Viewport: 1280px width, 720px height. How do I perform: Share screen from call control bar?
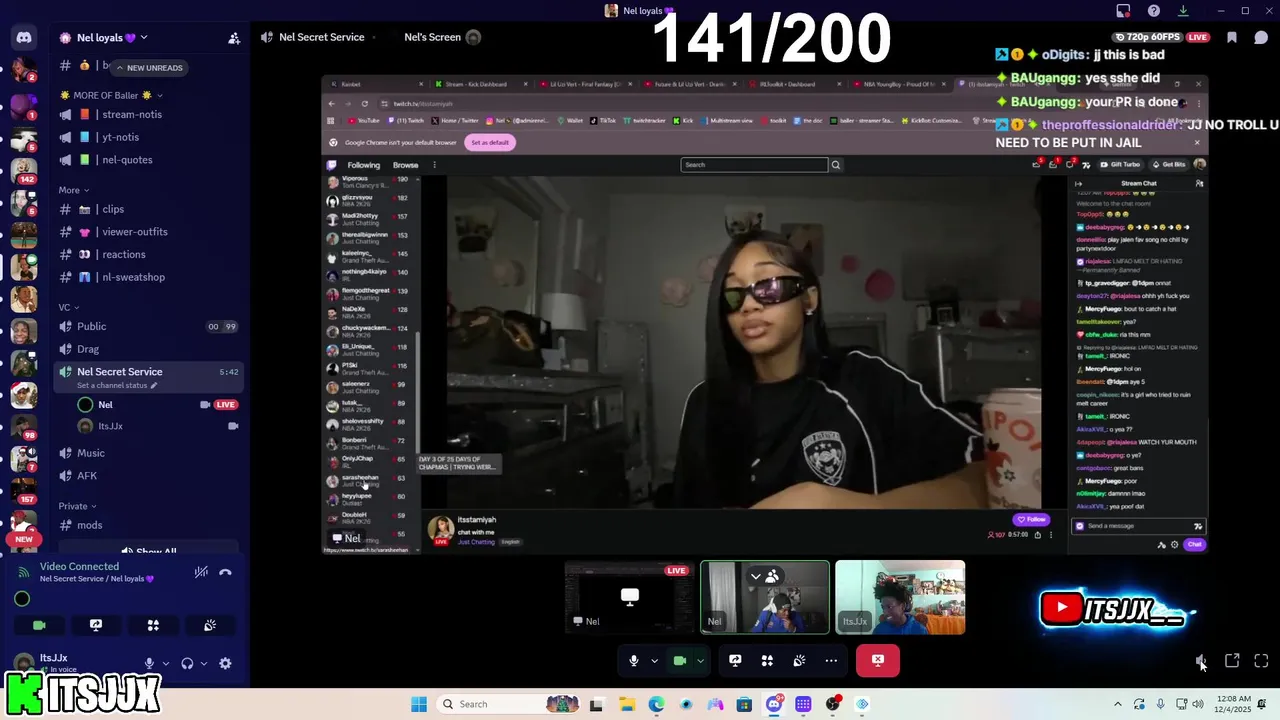point(735,660)
